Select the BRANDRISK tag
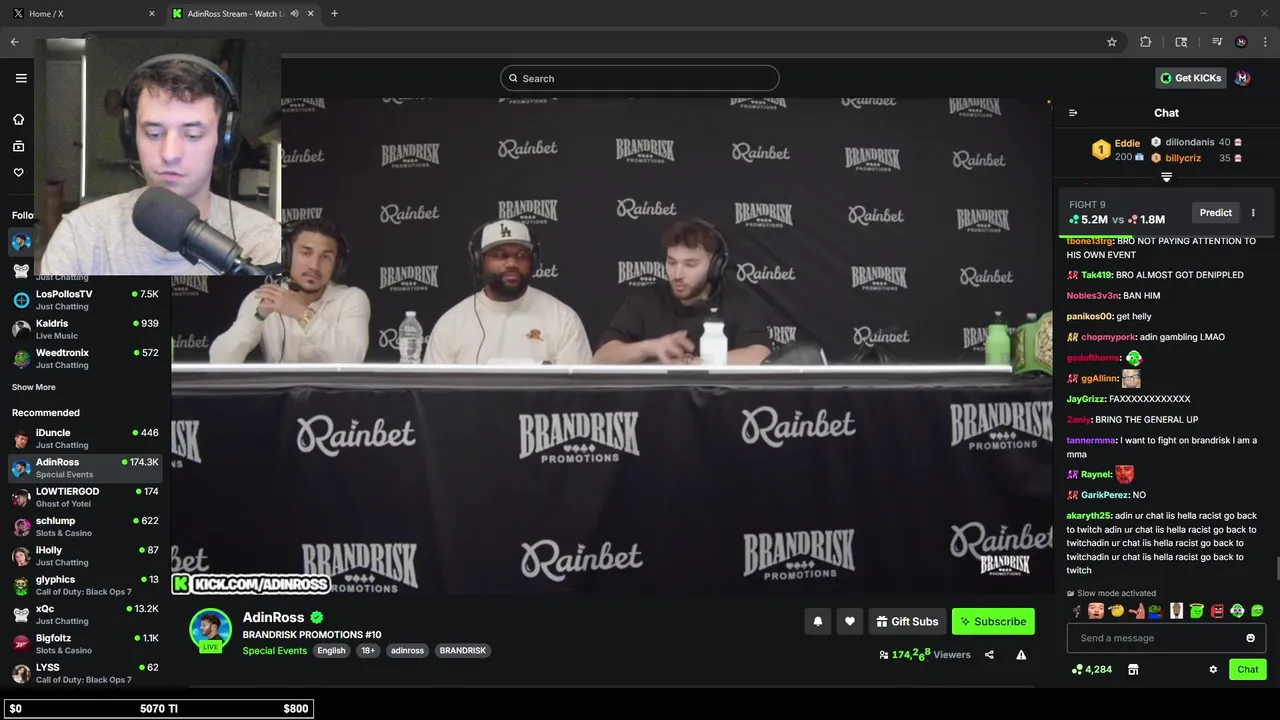Viewport: 1280px width, 720px height. pos(463,650)
